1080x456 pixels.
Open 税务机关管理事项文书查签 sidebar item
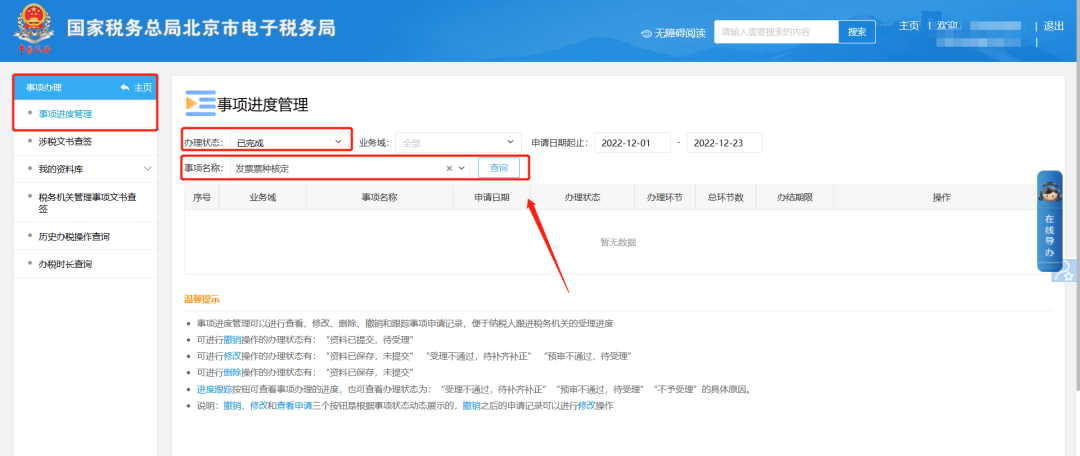[x=87, y=203]
